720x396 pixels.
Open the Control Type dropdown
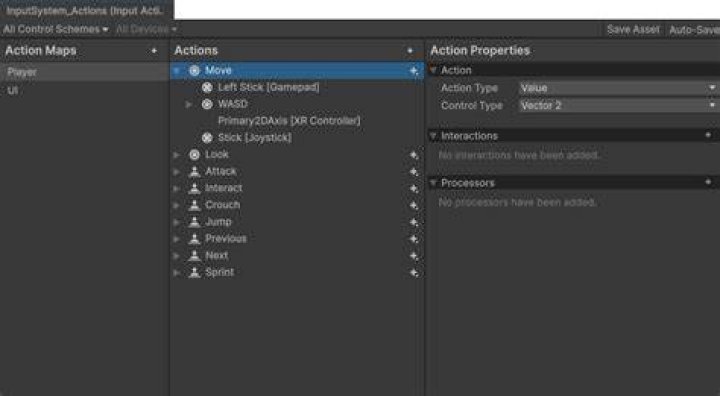[x=619, y=105]
